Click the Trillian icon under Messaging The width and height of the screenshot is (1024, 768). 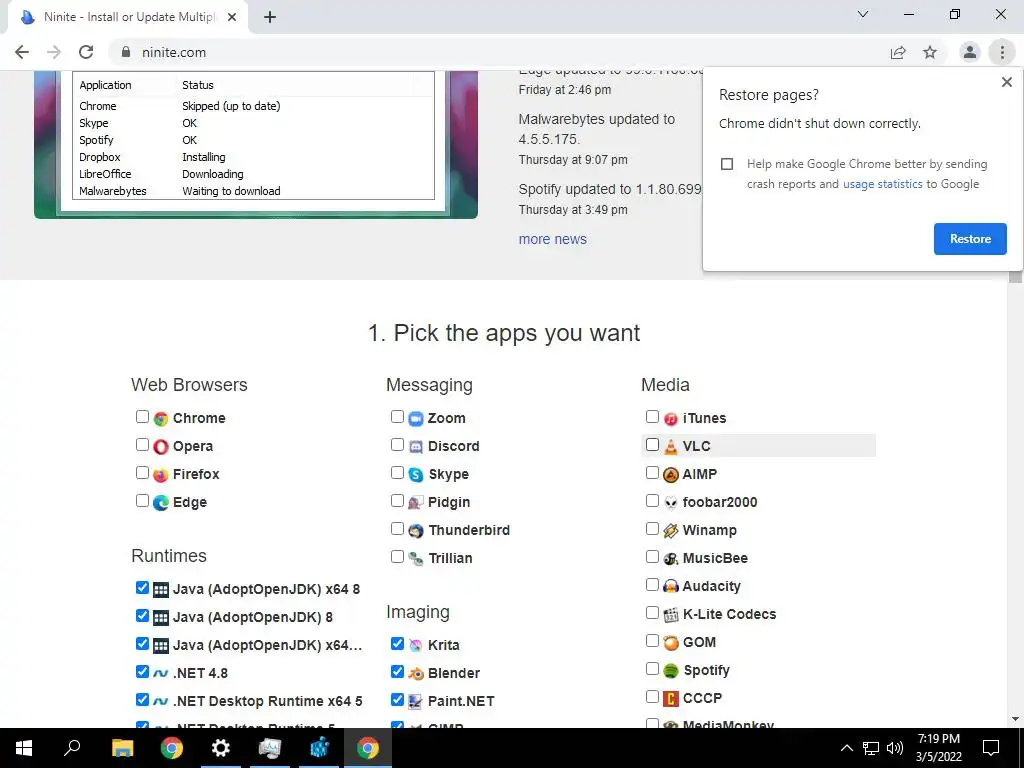click(x=416, y=559)
